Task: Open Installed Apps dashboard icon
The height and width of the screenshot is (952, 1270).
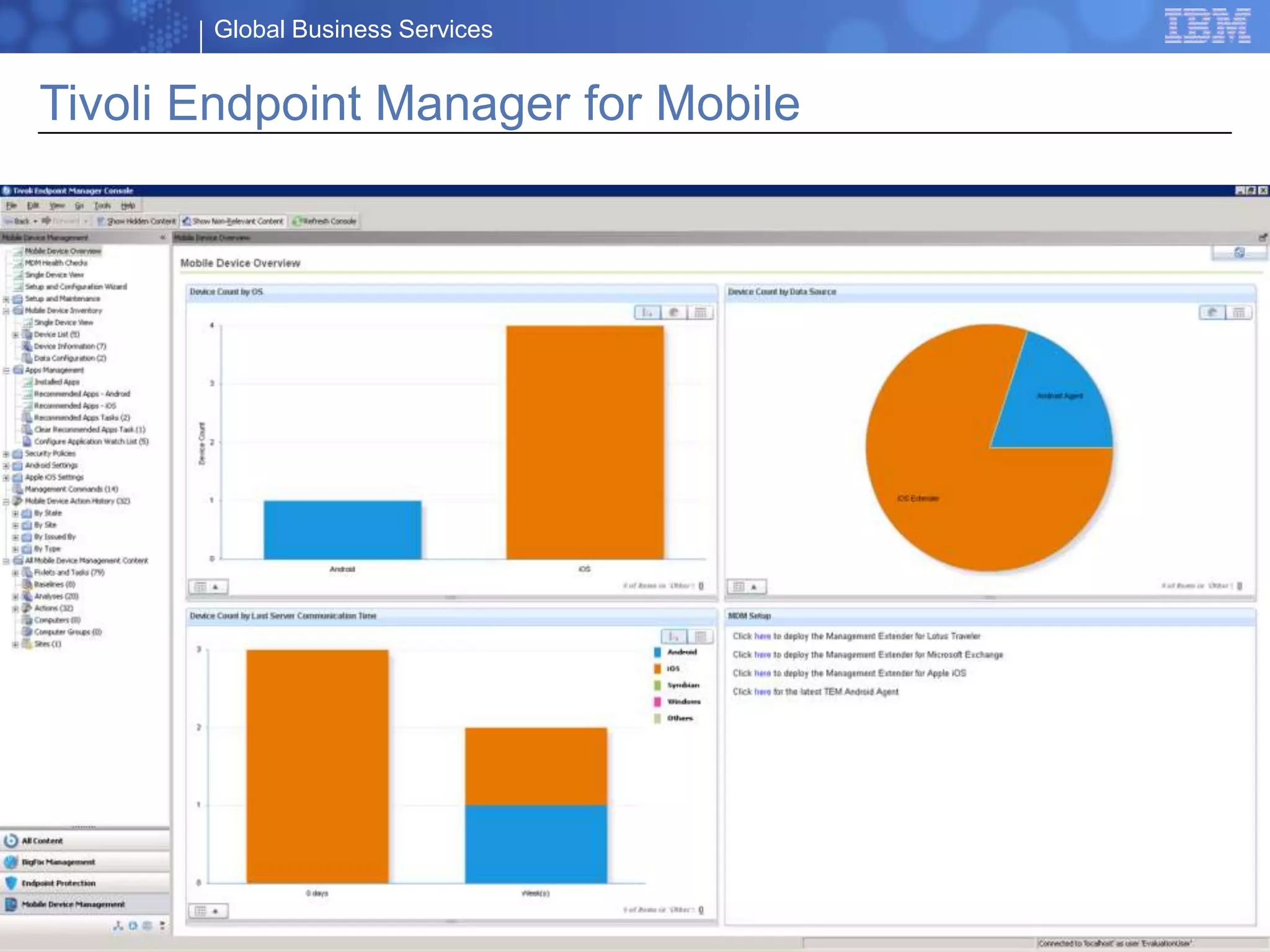Action: click(27, 382)
